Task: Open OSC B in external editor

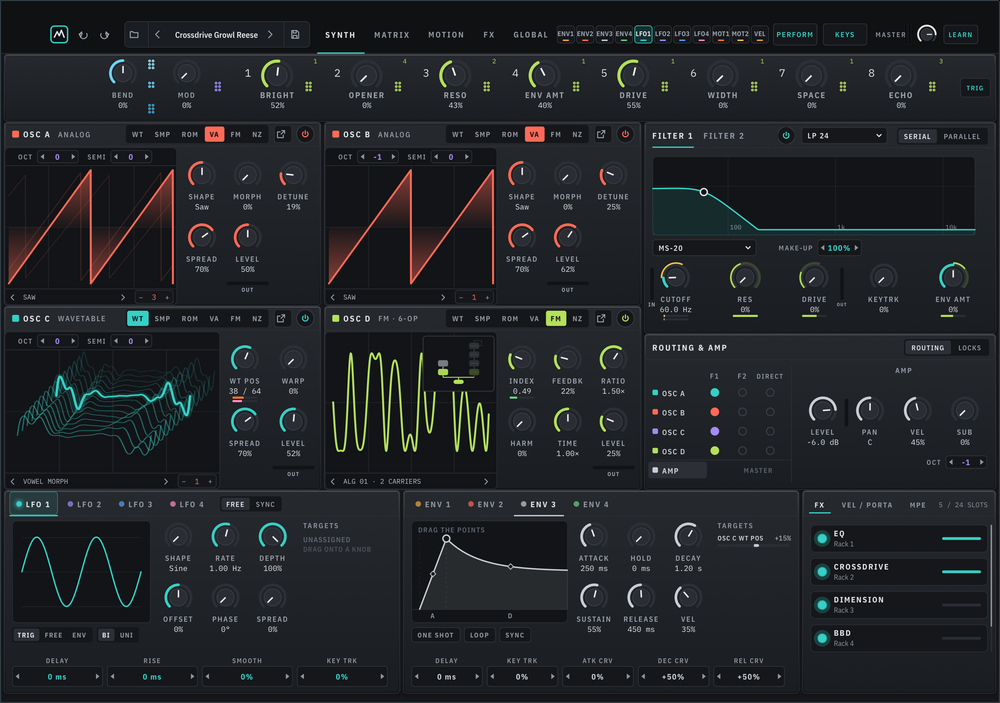Action: tap(601, 134)
